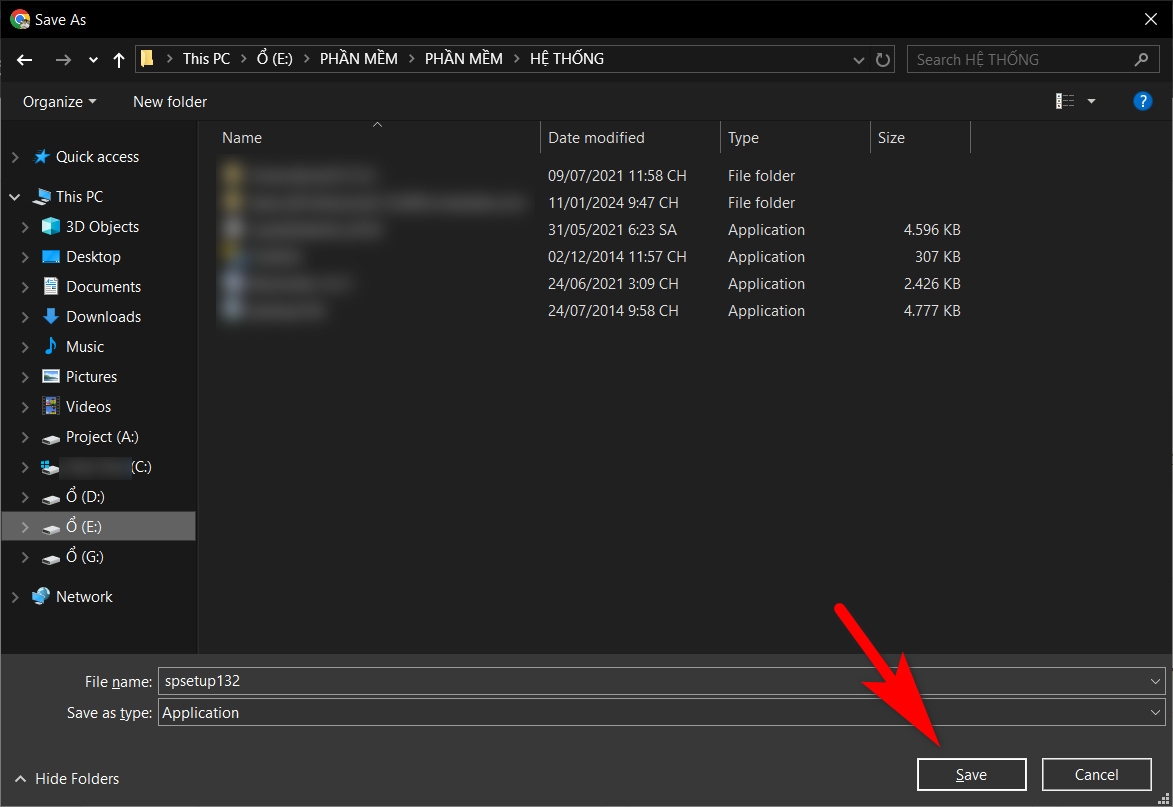The height and width of the screenshot is (807, 1173).
Task: Sort by Name column
Action: point(242,138)
